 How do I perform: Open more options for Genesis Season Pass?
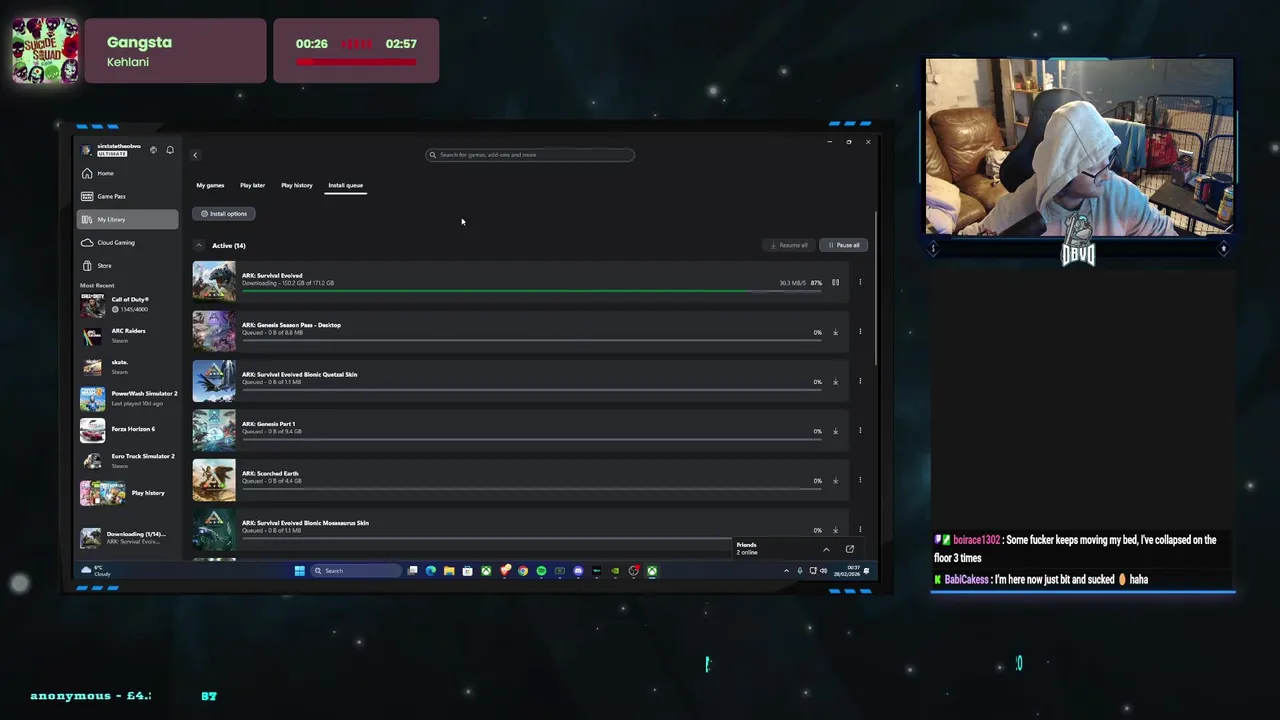(x=860, y=331)
